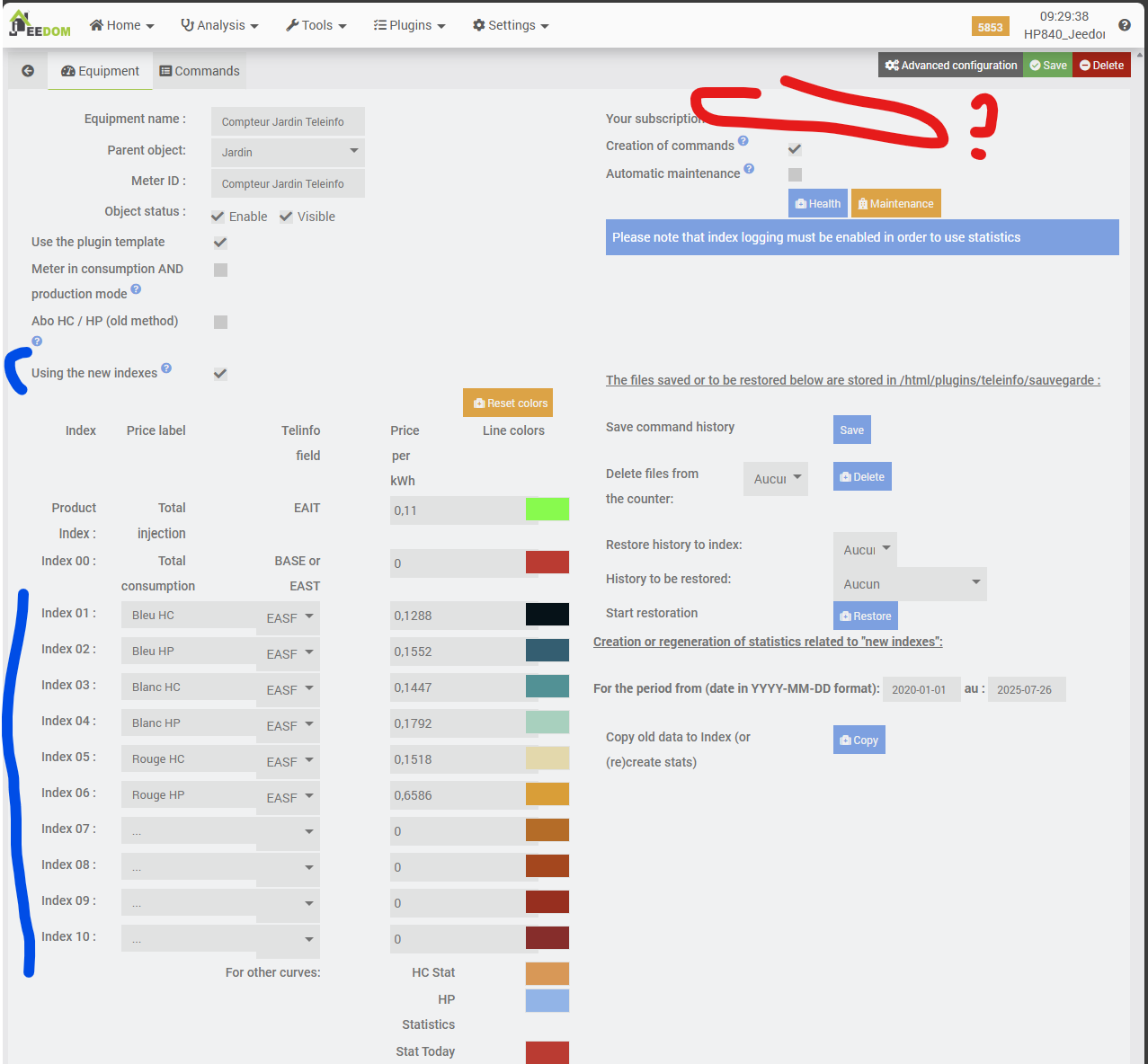Open the History to be restored dropdown
This screenshot has height=1064, width=1148.
[910, 584]
